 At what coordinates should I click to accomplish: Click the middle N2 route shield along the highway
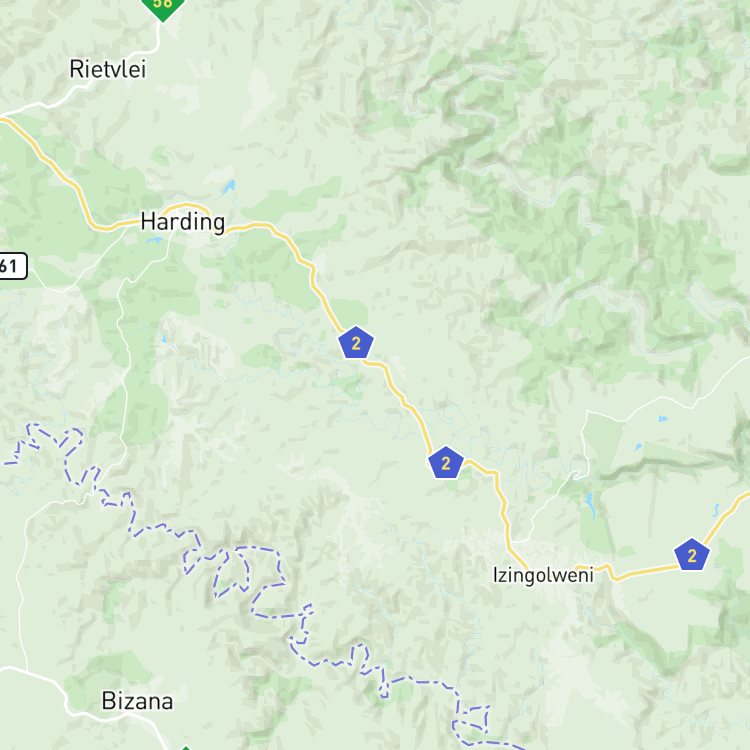tap(446, 463)
